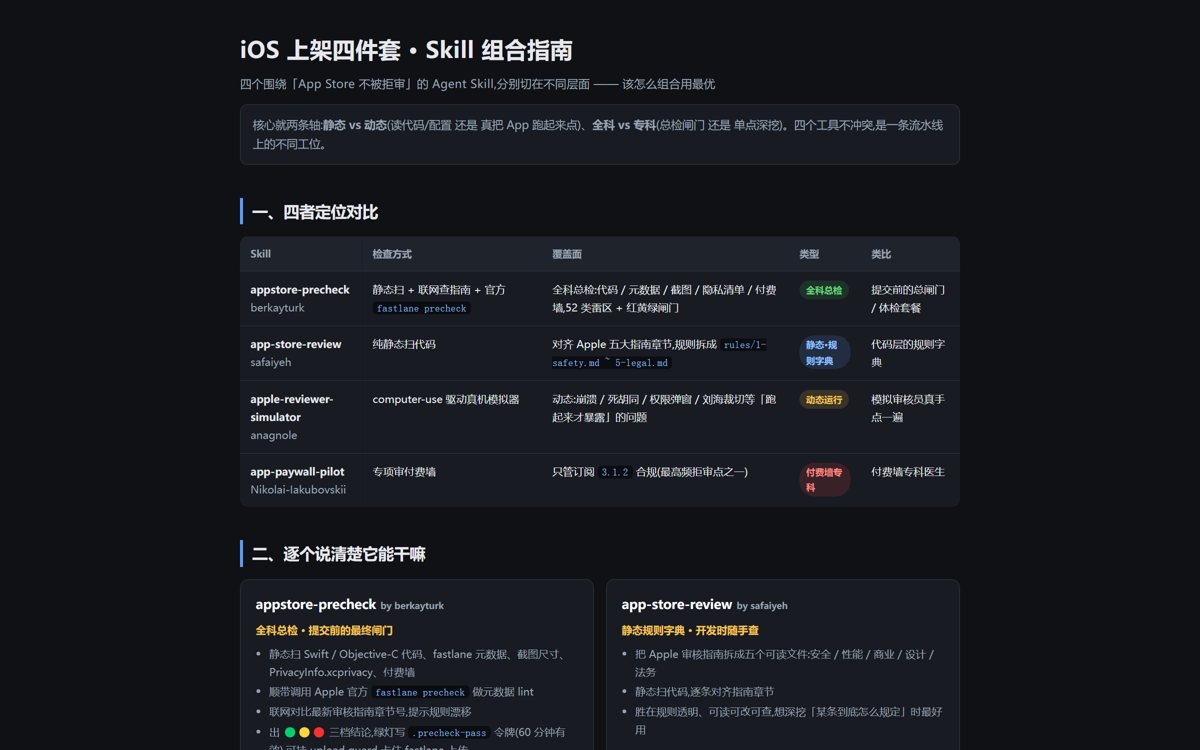Click the bullet 联网对比最新审核指南章节号

pyautogui.click(x=370, y=711)
